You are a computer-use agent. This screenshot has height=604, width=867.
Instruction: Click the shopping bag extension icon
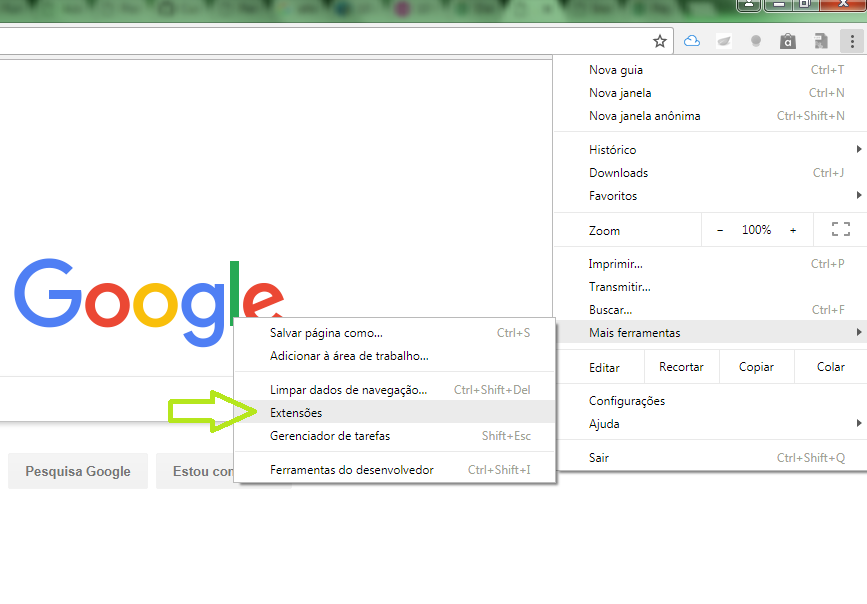[788, 41]
